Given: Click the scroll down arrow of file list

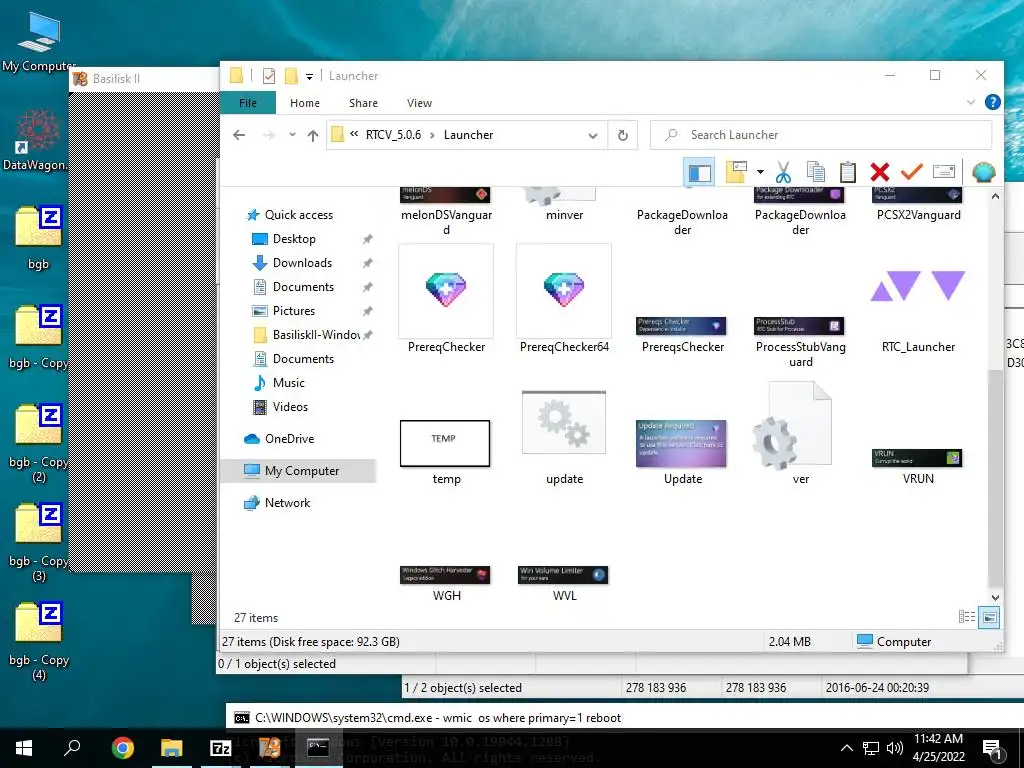Looking at the screenshot, I should pyautogui.click(x=995, y=597).
